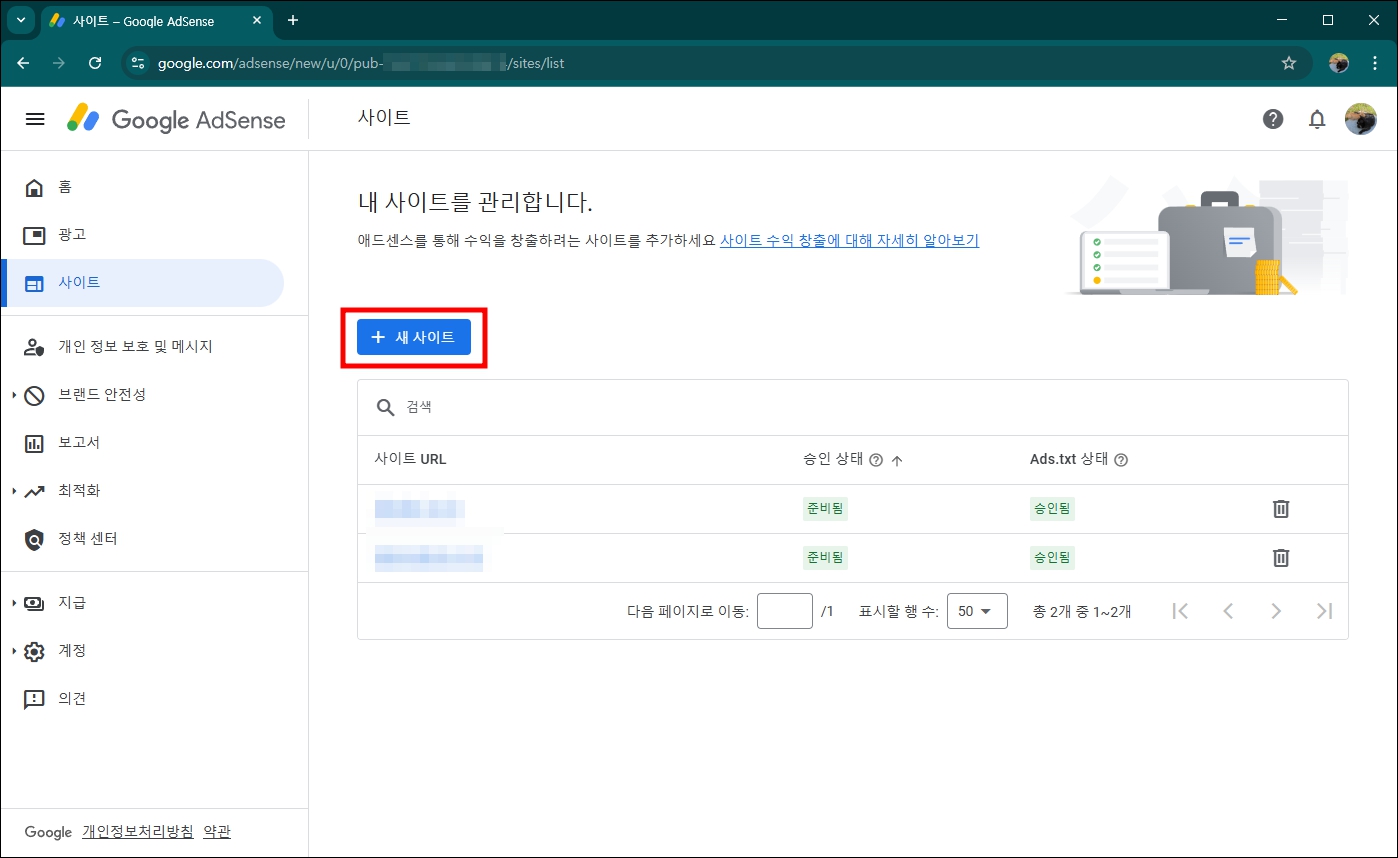Open the Google account profile avatar

point(1363,118)
